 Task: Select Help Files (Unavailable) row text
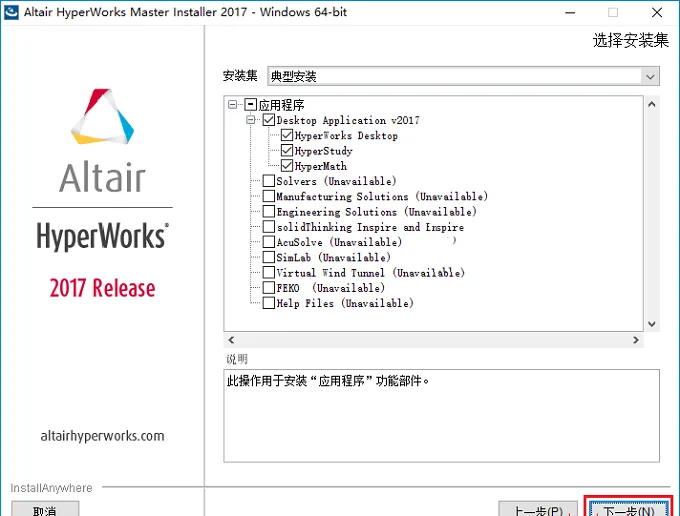[x=345, y=303]
